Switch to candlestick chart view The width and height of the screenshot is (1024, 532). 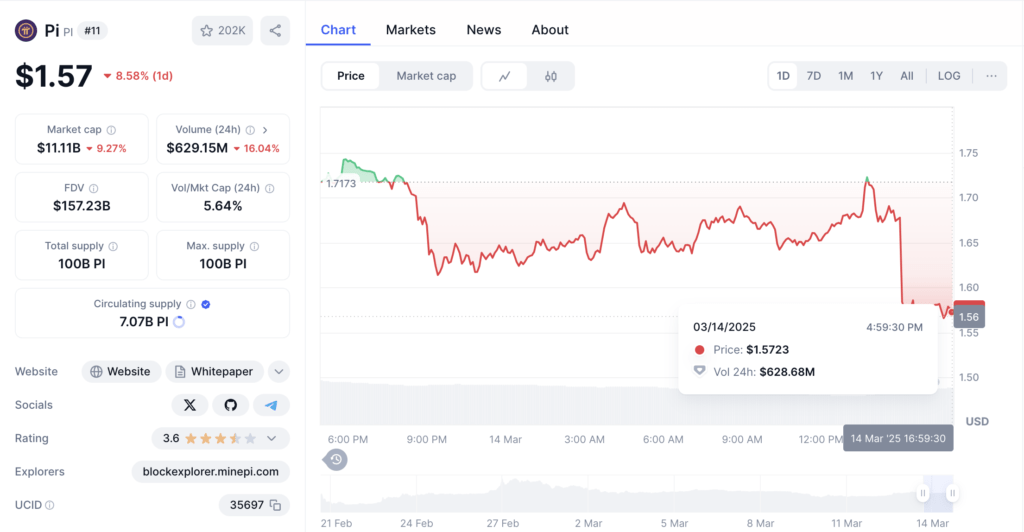pos(551,76)
